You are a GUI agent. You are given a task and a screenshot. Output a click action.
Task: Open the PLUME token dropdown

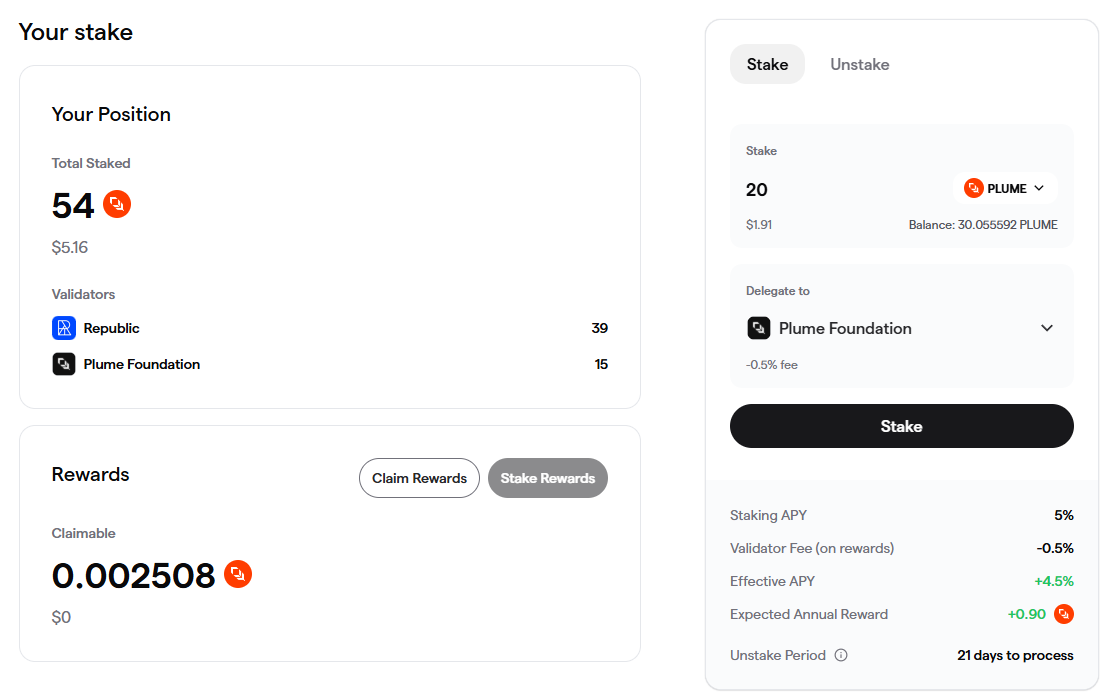pyautogui.click(x=1005, y=188)
